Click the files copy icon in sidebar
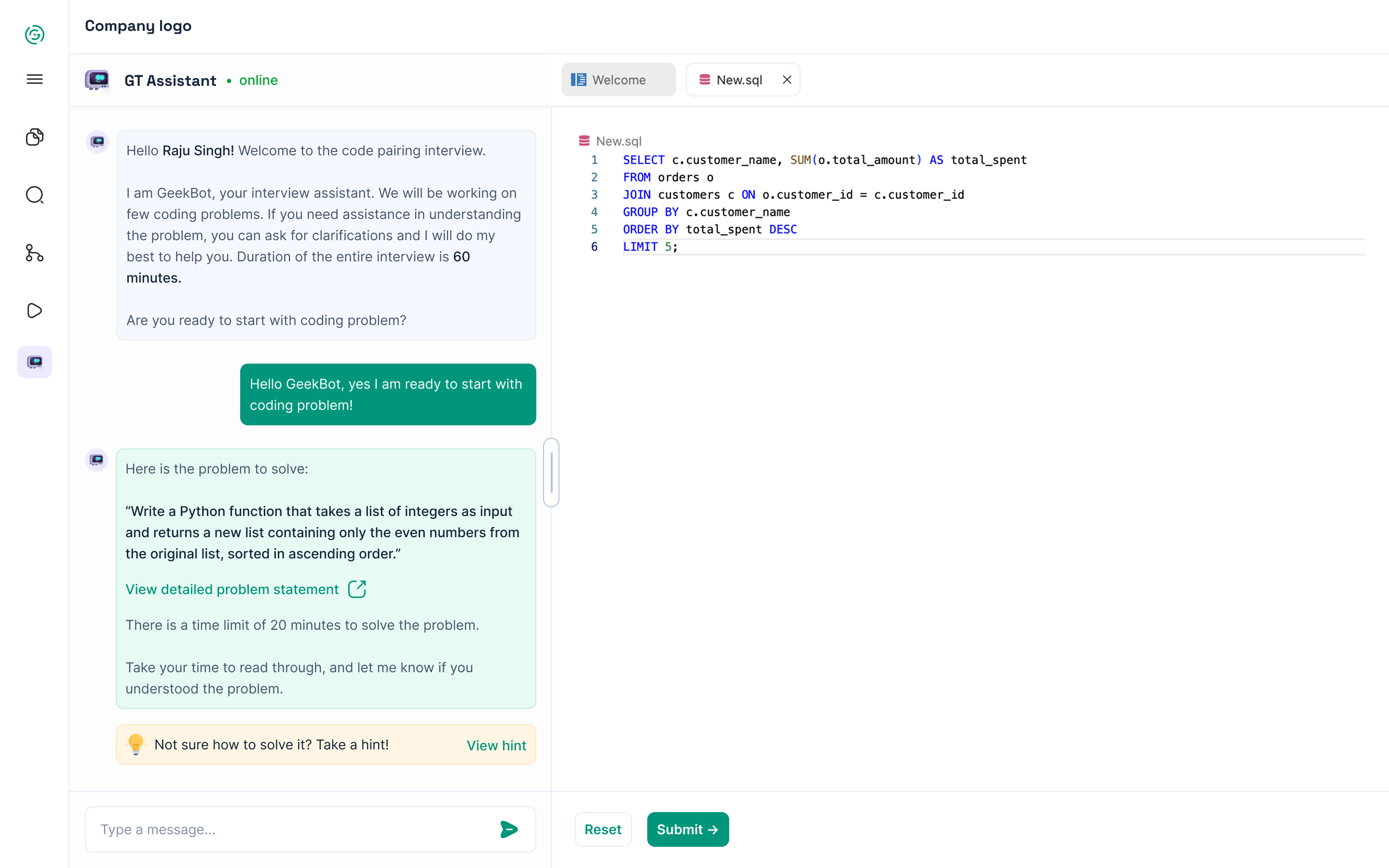 (x=34, y=136)
